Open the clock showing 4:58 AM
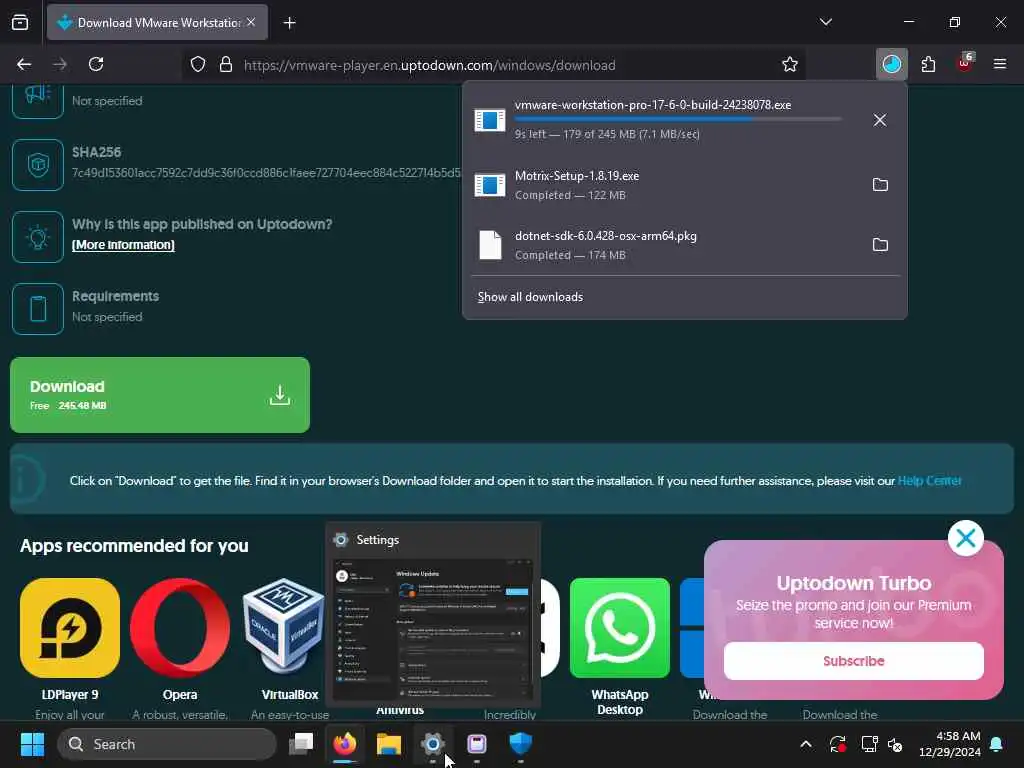The image size is (1024, 768). point(950,744)
